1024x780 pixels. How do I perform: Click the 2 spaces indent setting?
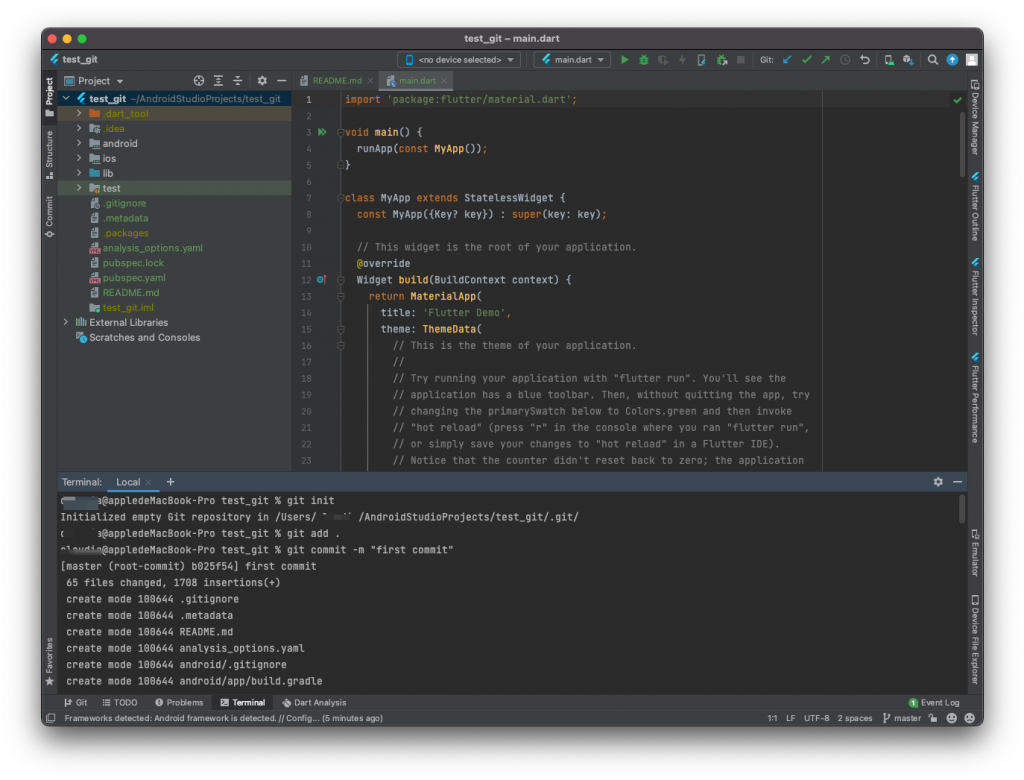(x=855, y=718)
